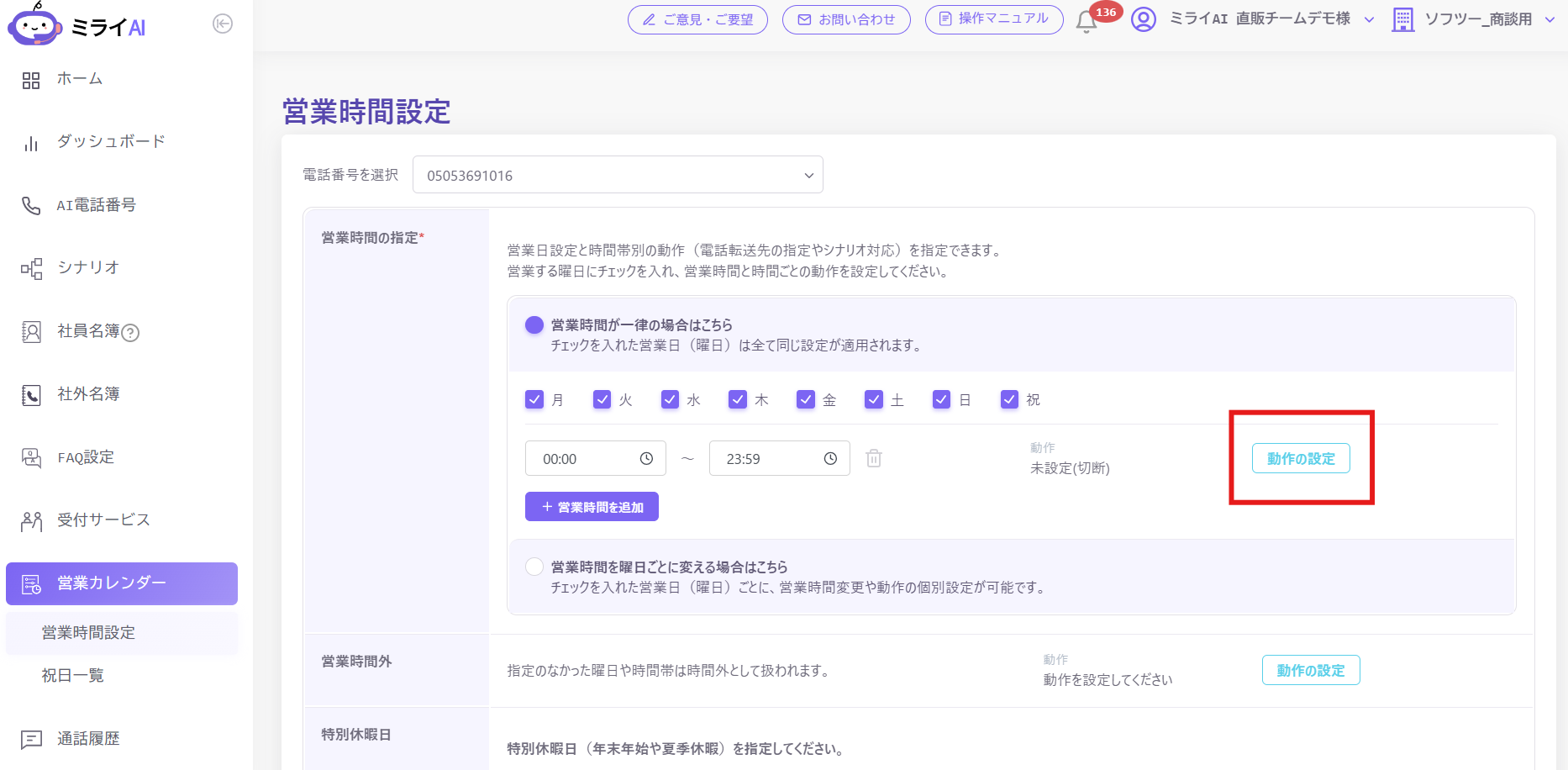This screenshot has width=1568, height=770.
Task: Click the clock icon in 00:00 field
Action: coord(646,458)
